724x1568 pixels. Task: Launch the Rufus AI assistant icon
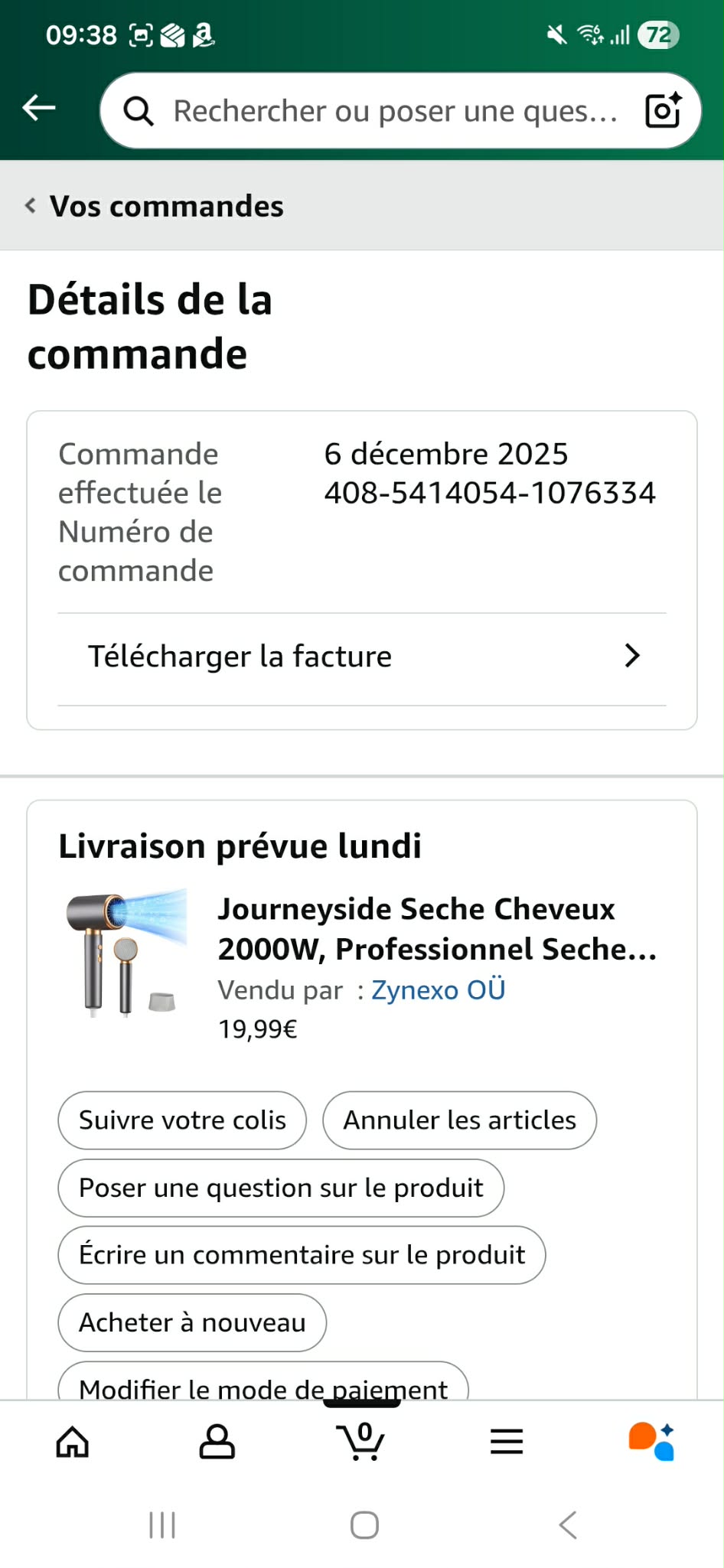651,1442
